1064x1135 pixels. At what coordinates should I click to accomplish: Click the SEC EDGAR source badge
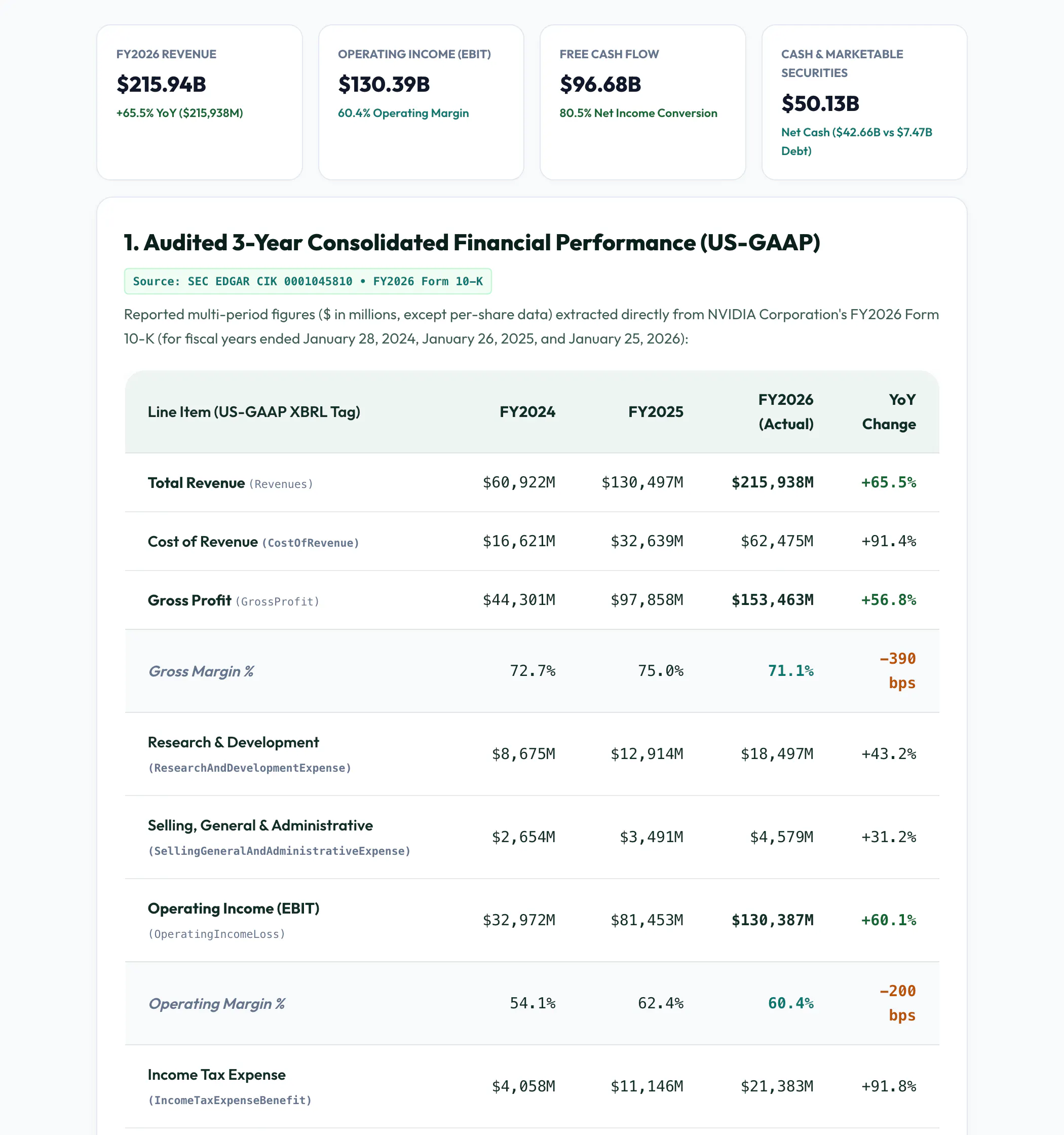[308, 281]
